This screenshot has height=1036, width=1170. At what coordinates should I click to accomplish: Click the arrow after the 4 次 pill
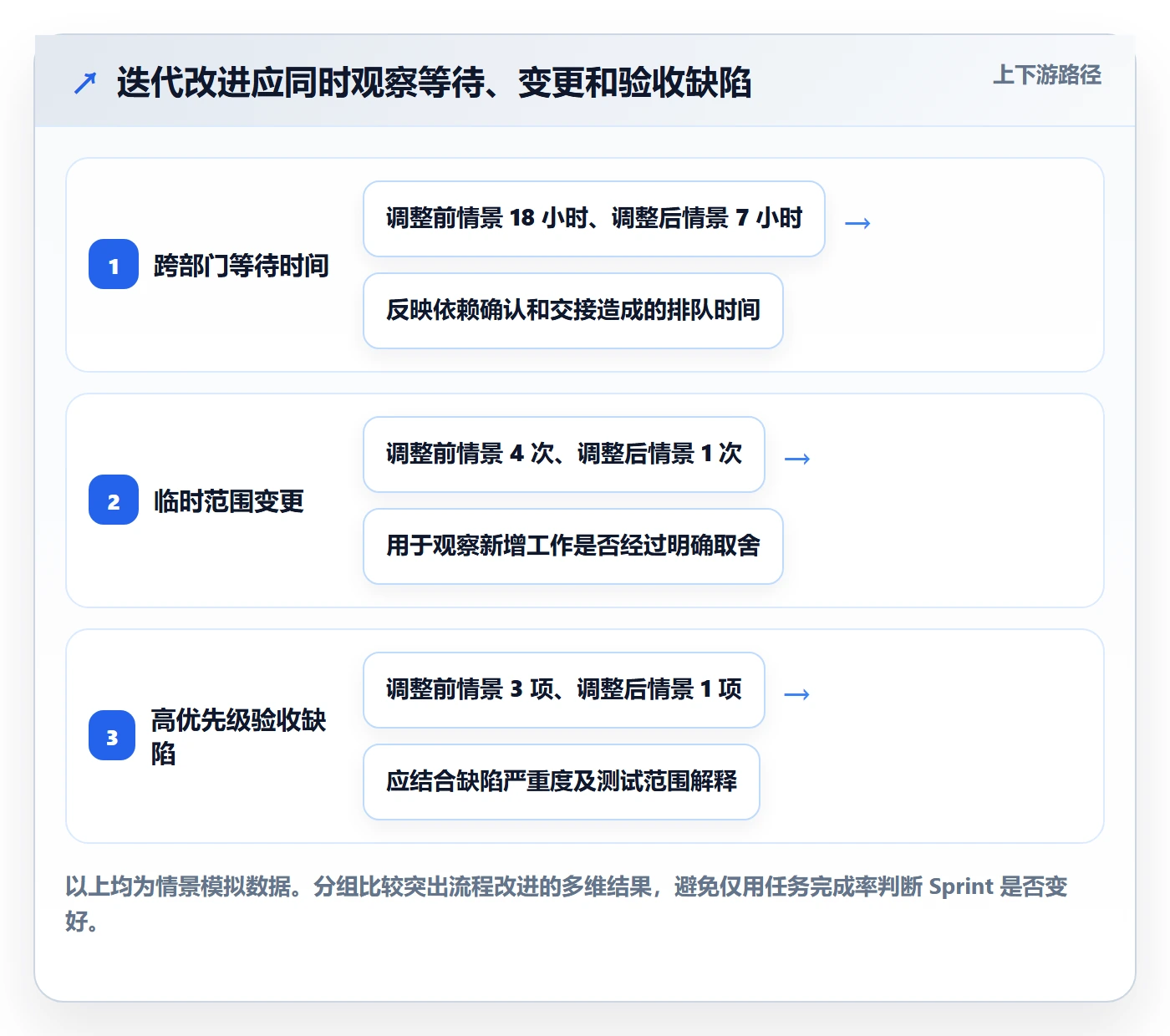click(798, 459)
